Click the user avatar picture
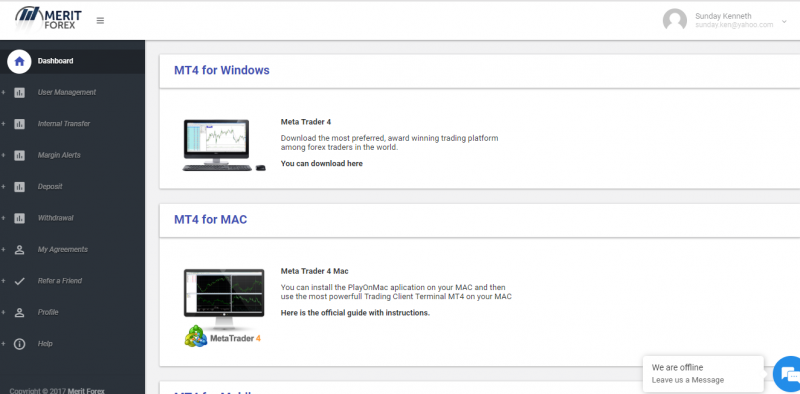Viewport: 800px width, 394px height. [674, 20]
